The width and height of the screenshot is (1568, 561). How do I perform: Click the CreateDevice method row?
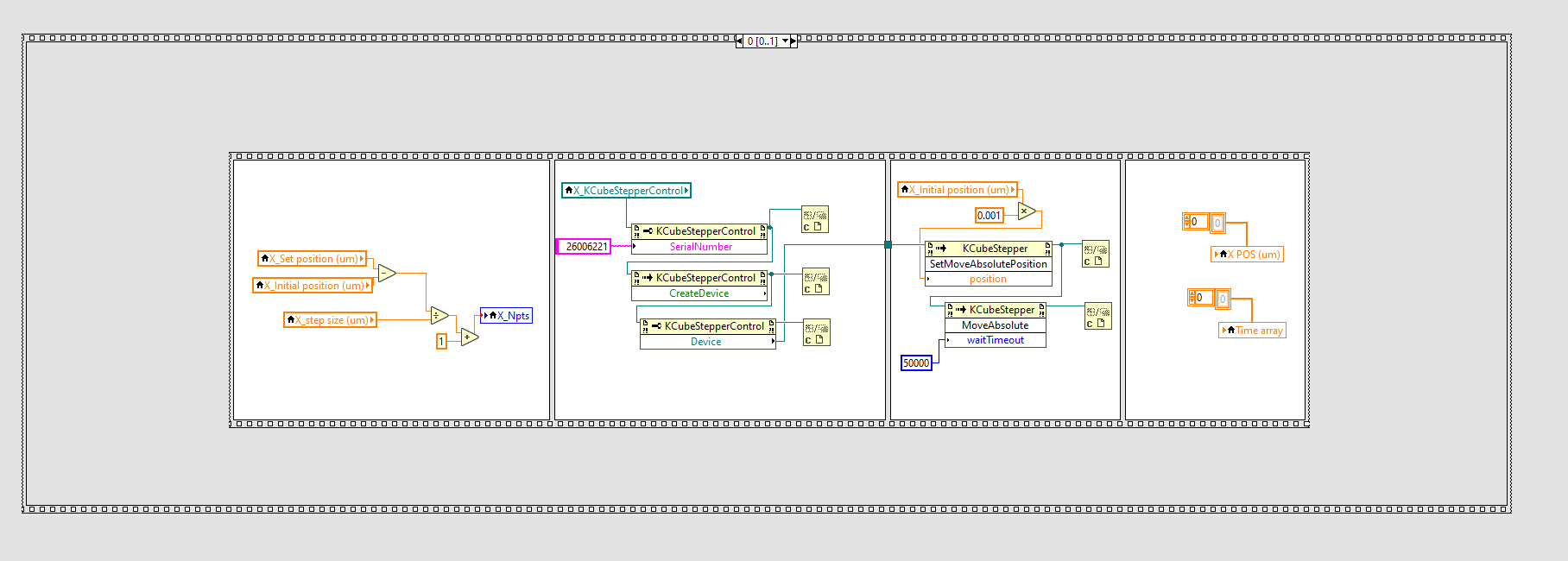tap(699, 293)
